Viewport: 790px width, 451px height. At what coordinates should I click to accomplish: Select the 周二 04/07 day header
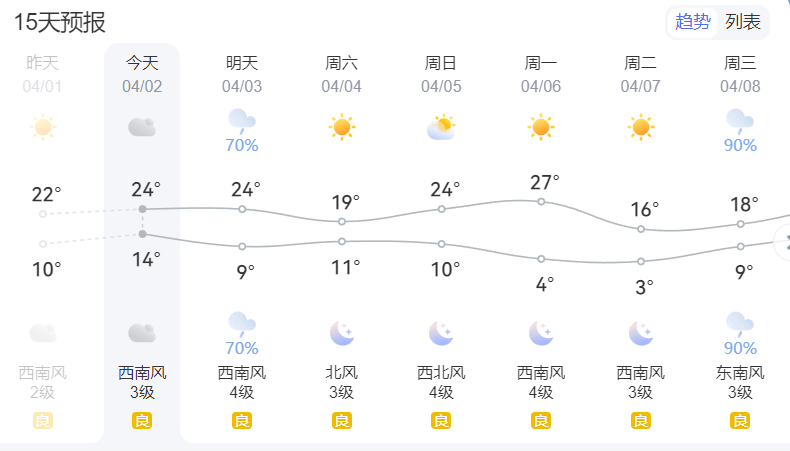point(641,74)
